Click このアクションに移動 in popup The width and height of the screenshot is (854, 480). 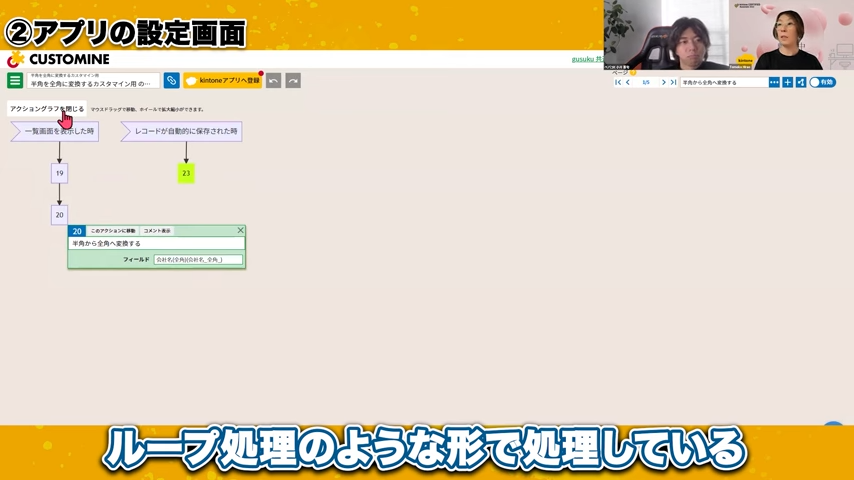point(113,231)
